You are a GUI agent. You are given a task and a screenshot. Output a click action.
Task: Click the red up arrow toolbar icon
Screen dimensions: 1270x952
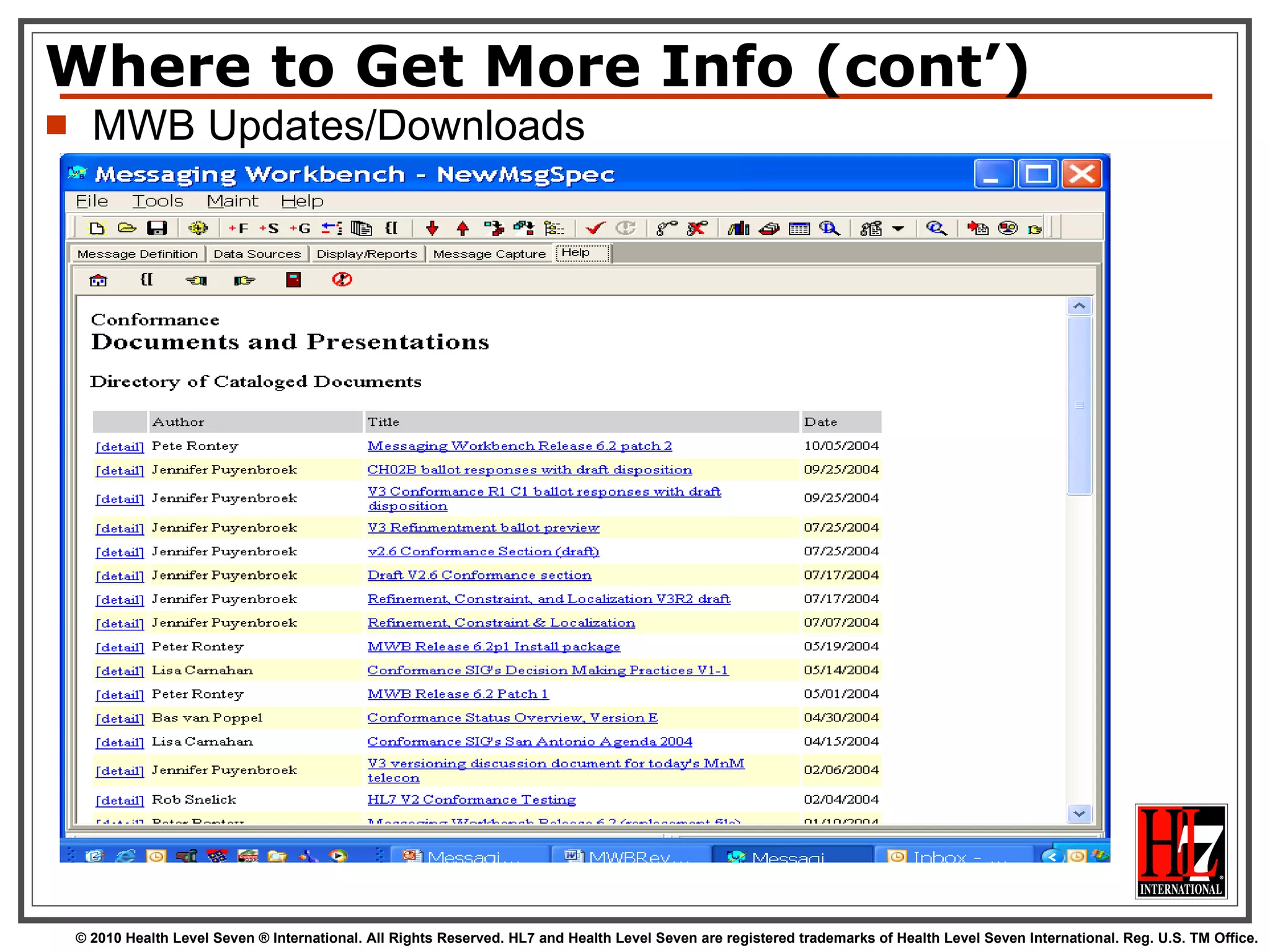[463, 229]
